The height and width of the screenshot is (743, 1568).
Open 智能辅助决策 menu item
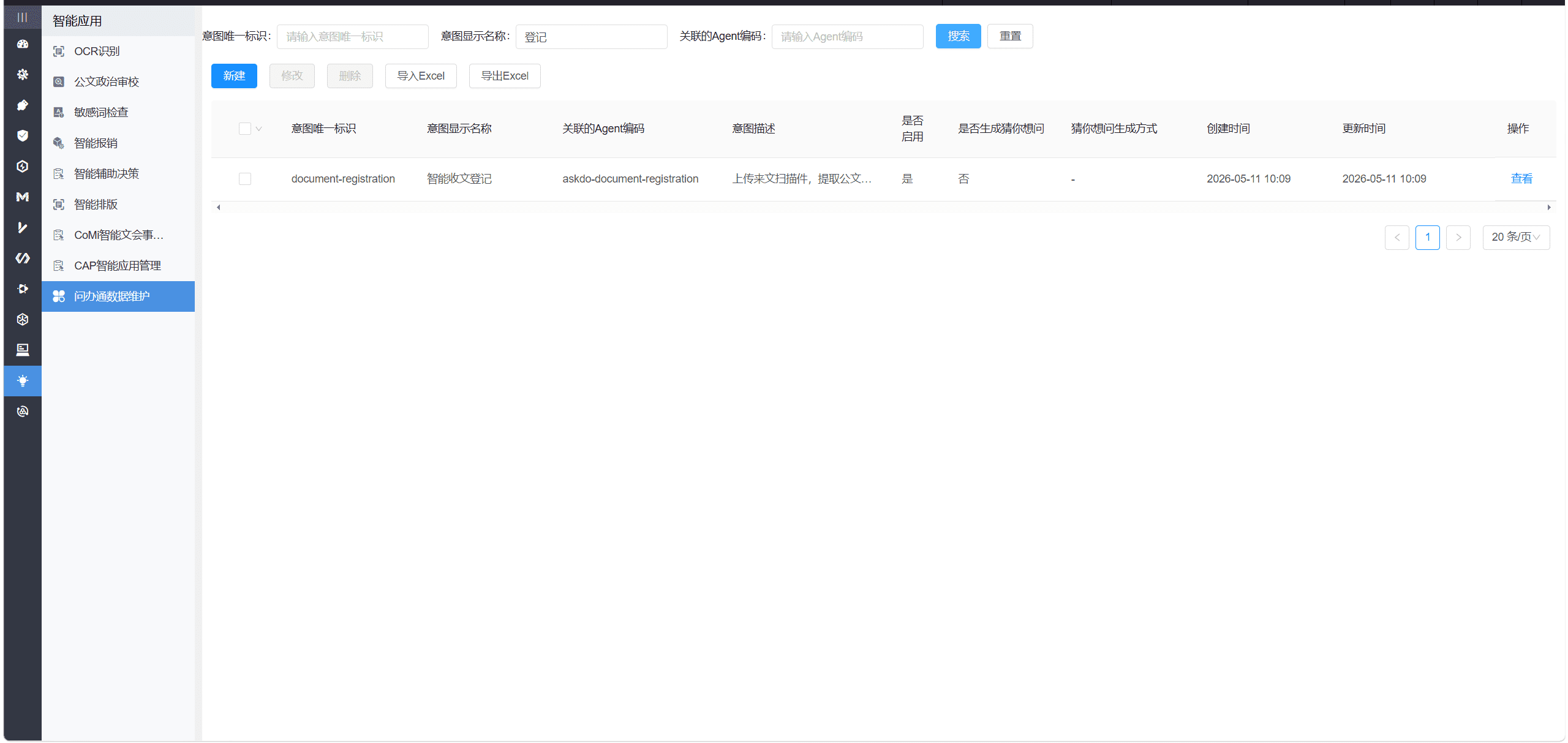click(x=118, y=174)
